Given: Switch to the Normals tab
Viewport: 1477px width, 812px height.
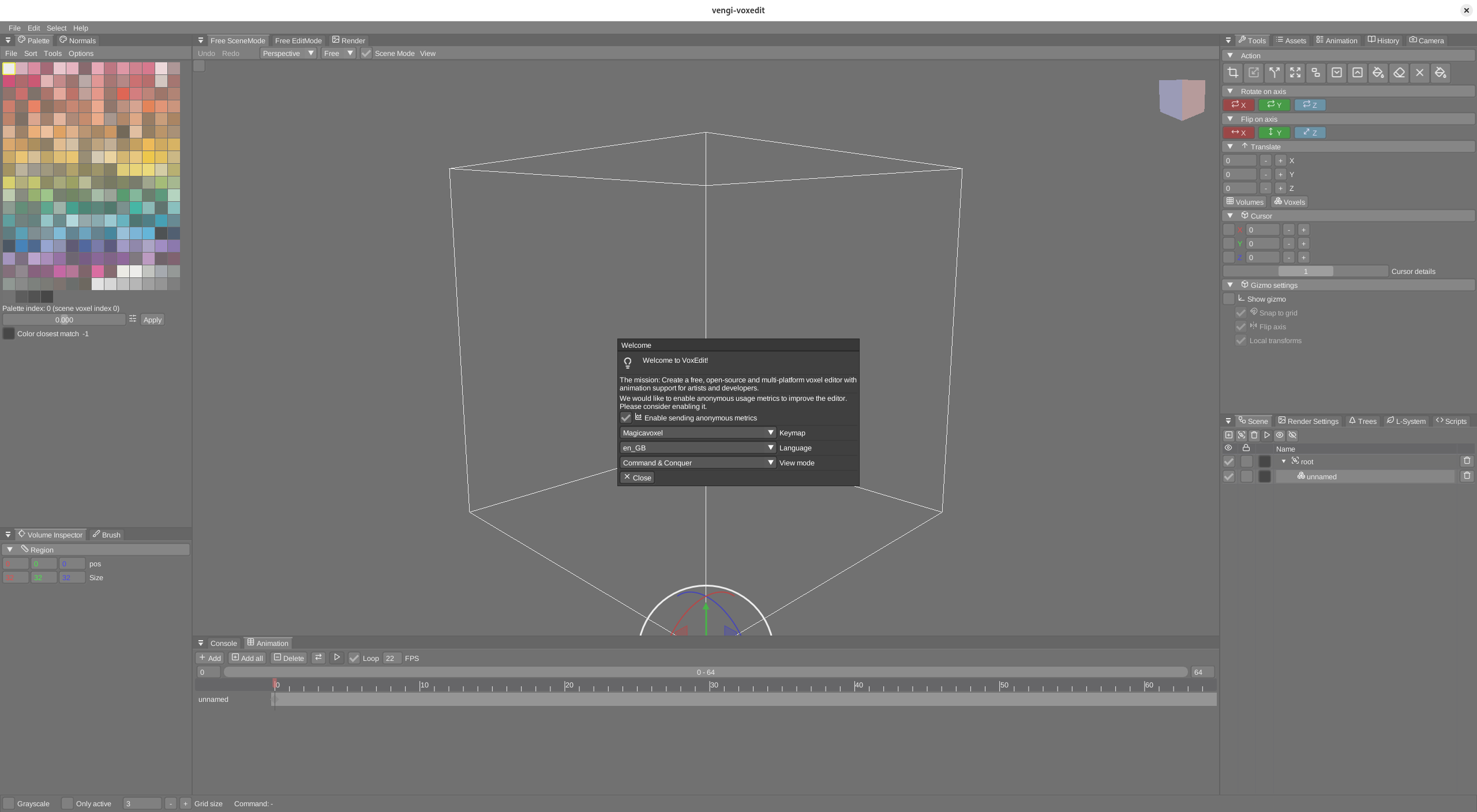Looking at the screenshot, I should tap(77, 40).
